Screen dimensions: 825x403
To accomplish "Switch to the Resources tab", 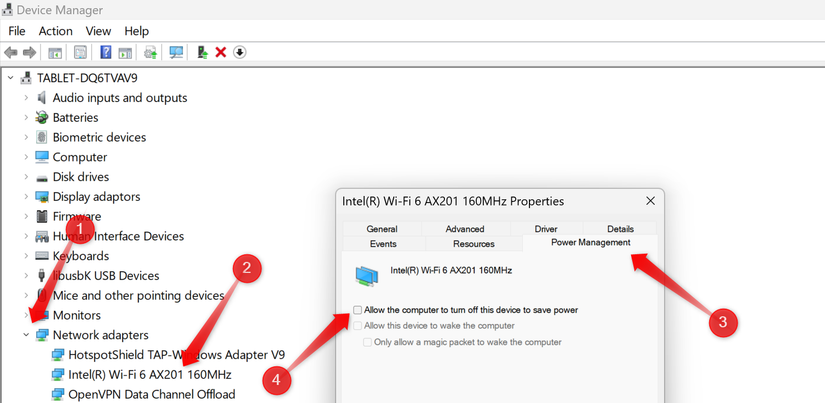I will (474, 244).
